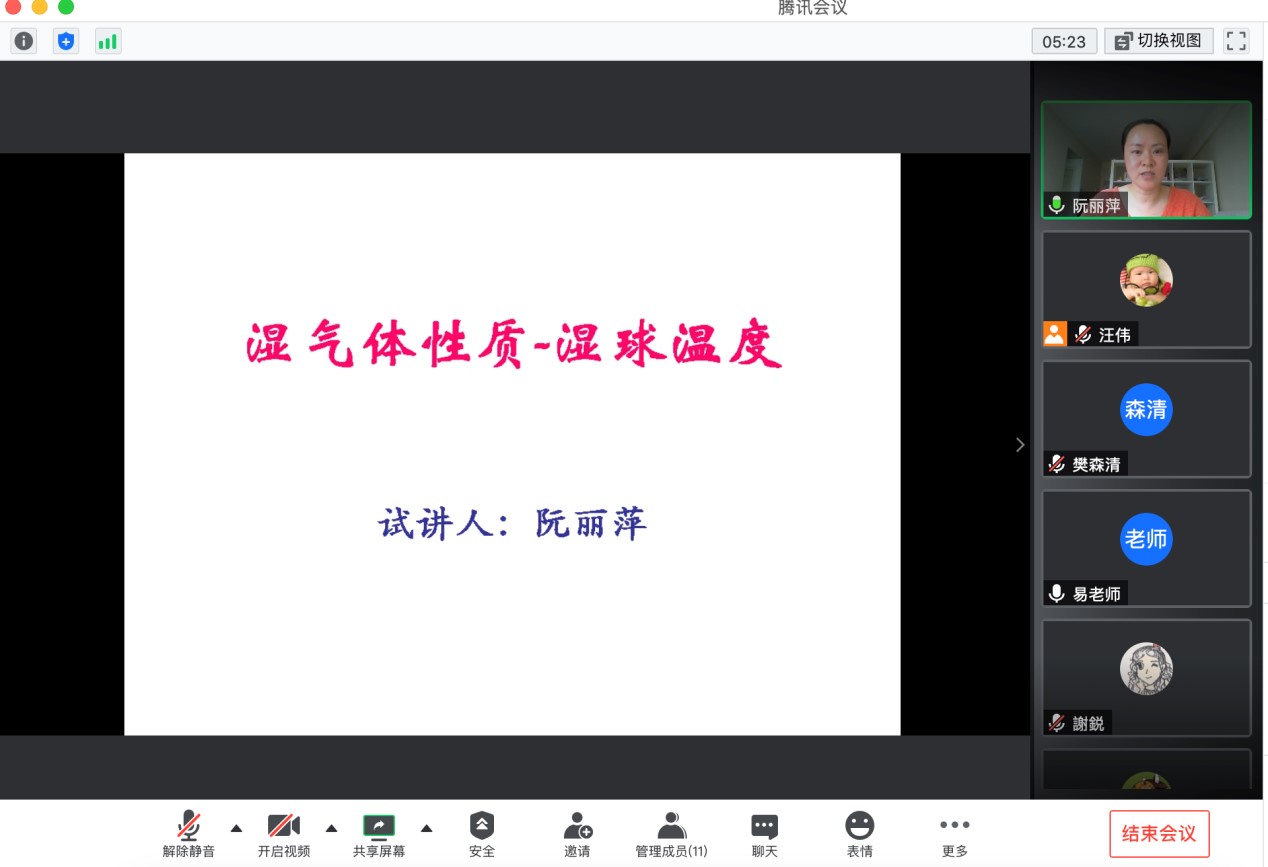The width and height of the screenshot is (1268, 867).
Task: Open the 聊天 chat panel
Action: coord(765,833)
